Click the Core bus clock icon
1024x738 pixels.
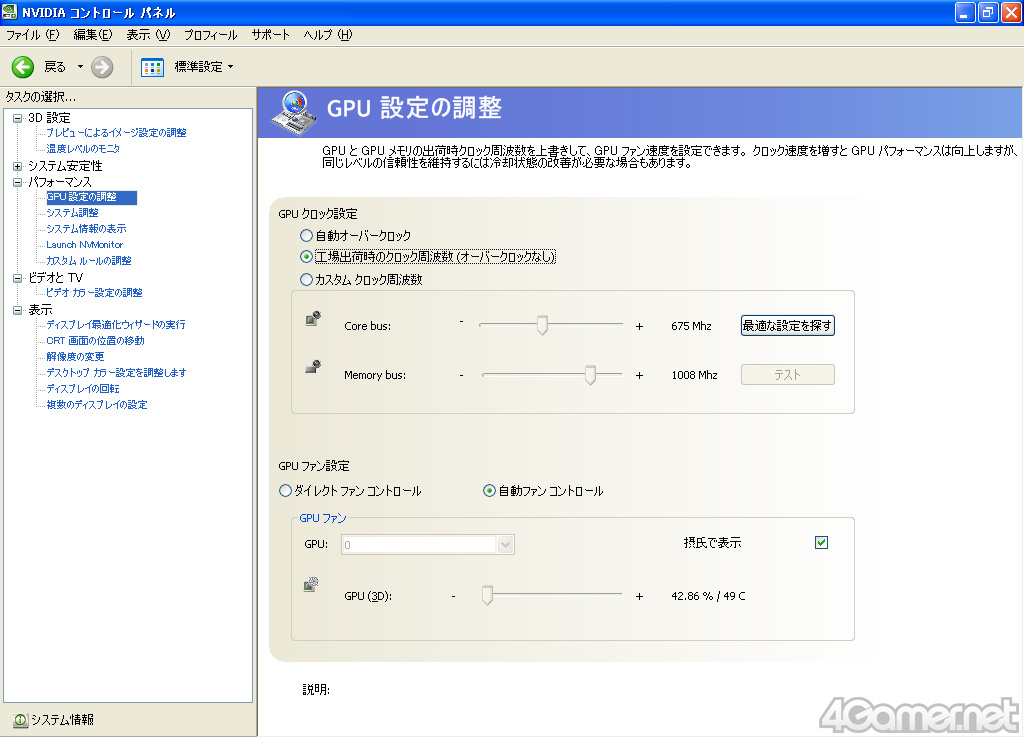(x=313, y=319)
